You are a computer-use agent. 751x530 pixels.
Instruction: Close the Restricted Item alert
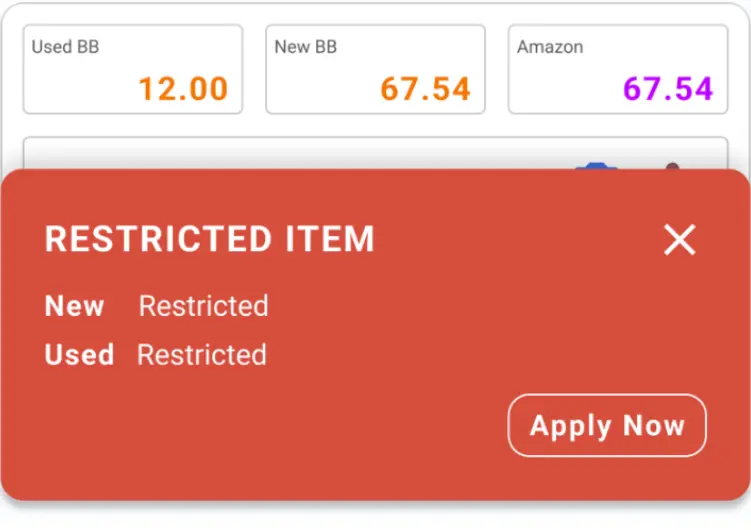pyautogui.click(x=680, y=240)
